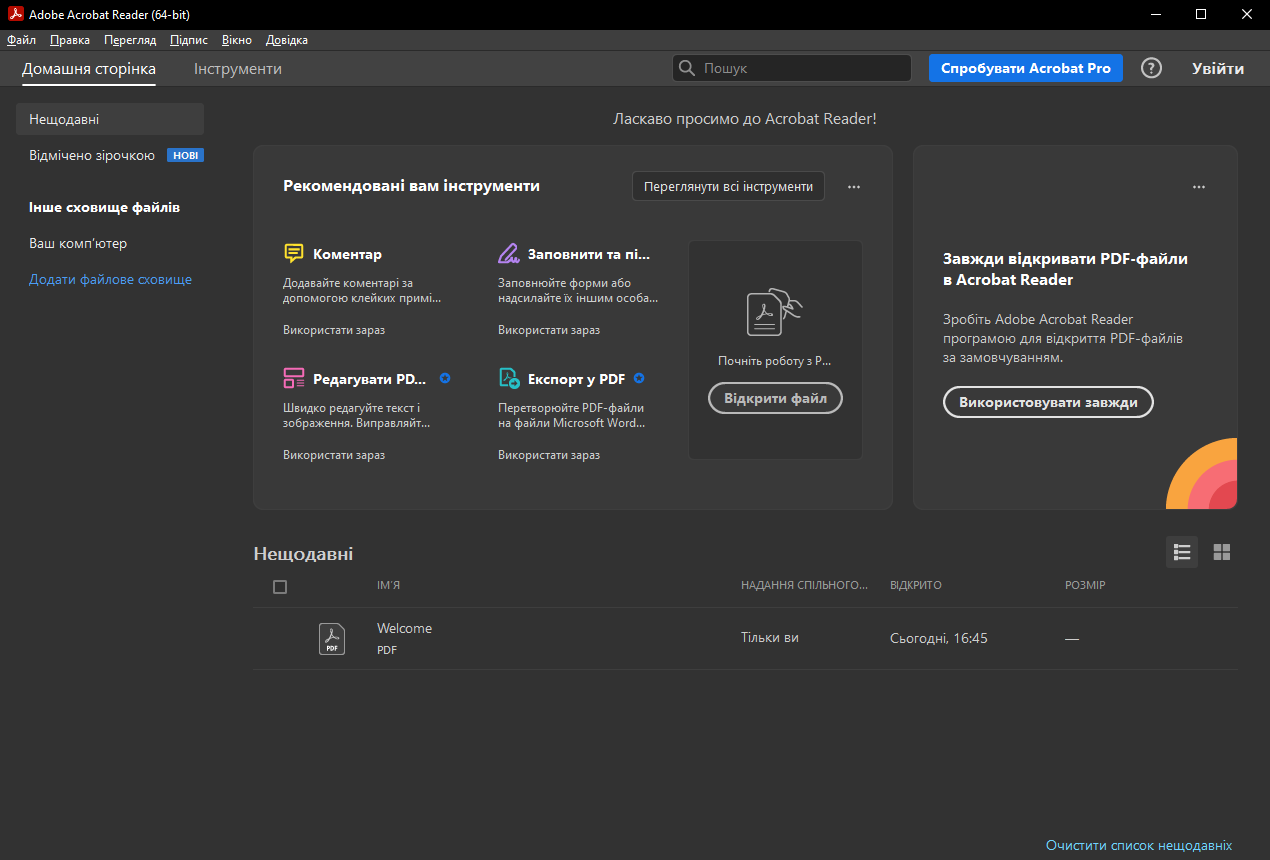Switch recent files to grid view
Viewport: 1270px width, 860px height.
(1221, 552)
